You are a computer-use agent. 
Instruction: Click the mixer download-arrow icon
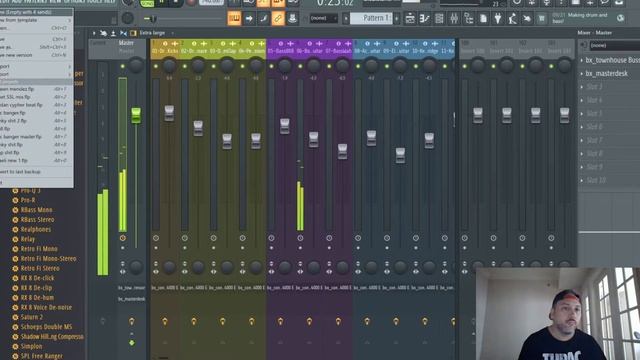pyautogui.click(x=113, y=33)
